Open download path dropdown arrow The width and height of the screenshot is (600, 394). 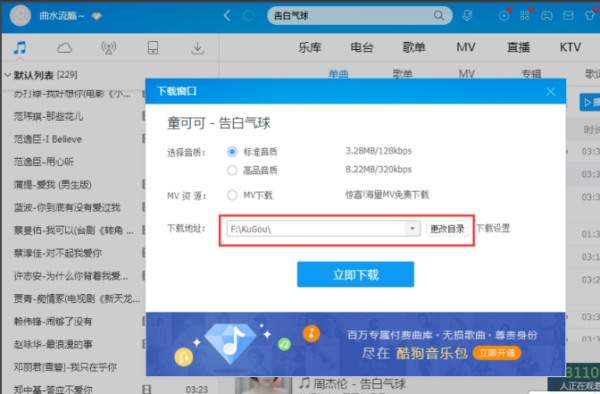pos(412,229)
